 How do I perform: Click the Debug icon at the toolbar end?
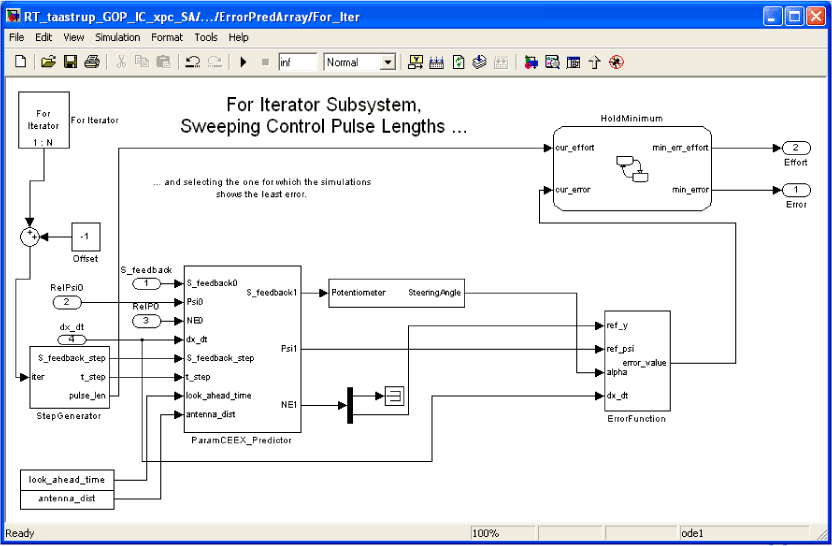coord(616,62)
